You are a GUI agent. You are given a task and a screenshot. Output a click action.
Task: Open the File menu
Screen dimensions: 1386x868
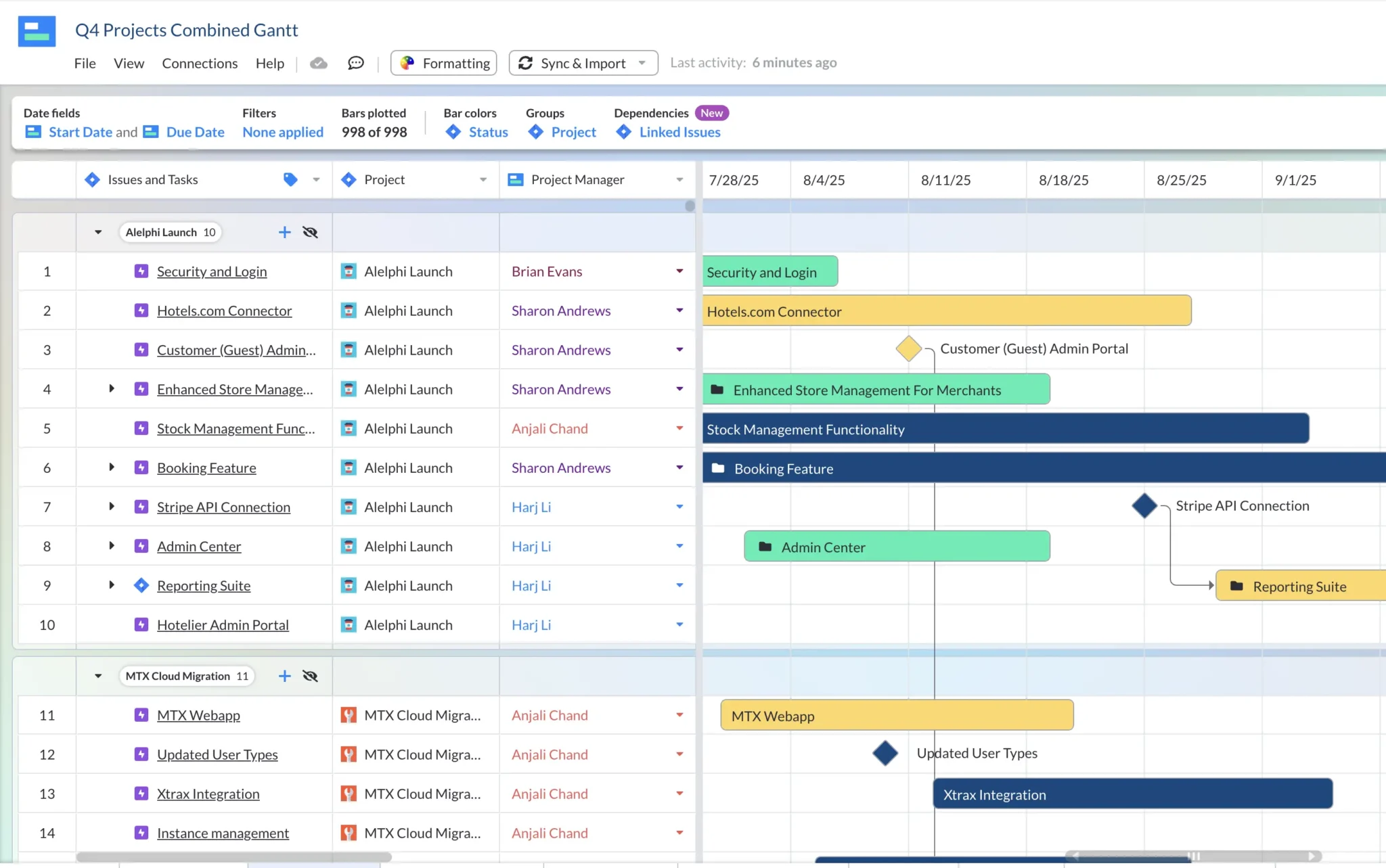tap(85, 63)
